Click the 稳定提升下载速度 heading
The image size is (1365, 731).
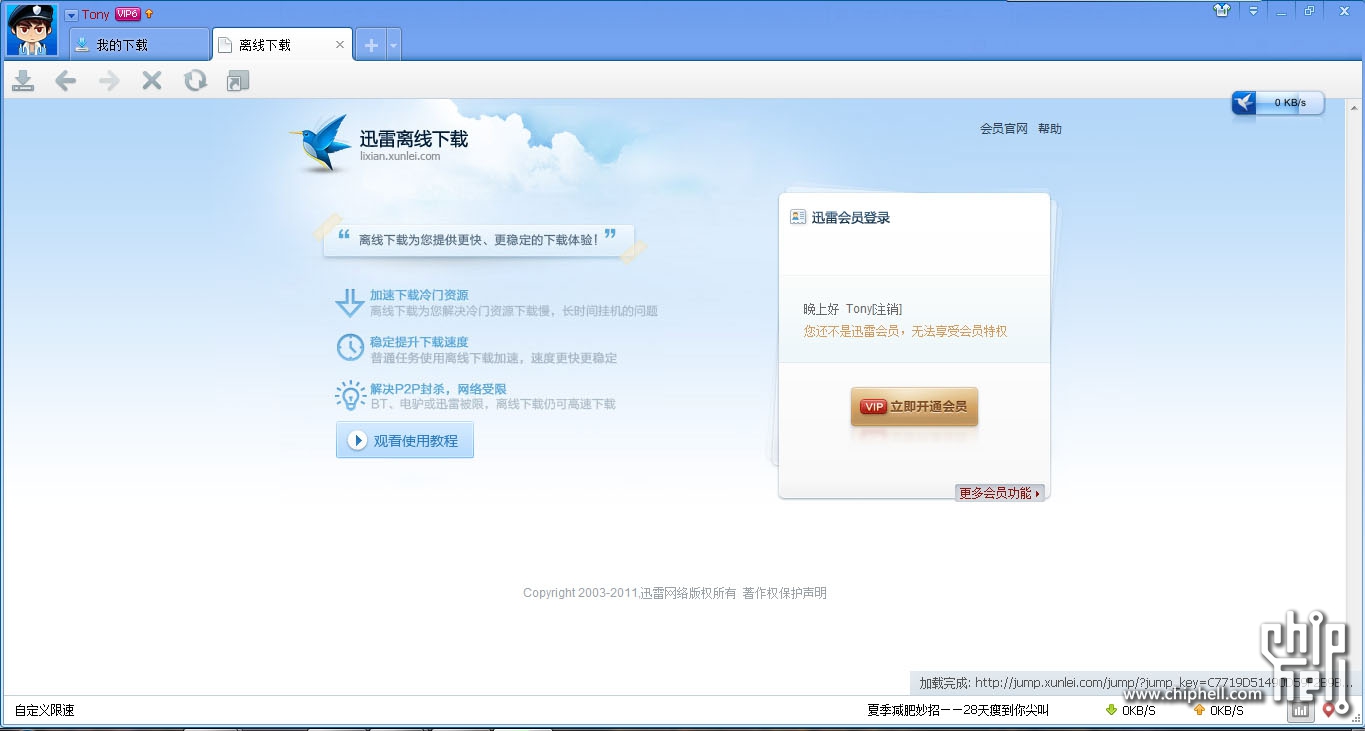(419, 342)
